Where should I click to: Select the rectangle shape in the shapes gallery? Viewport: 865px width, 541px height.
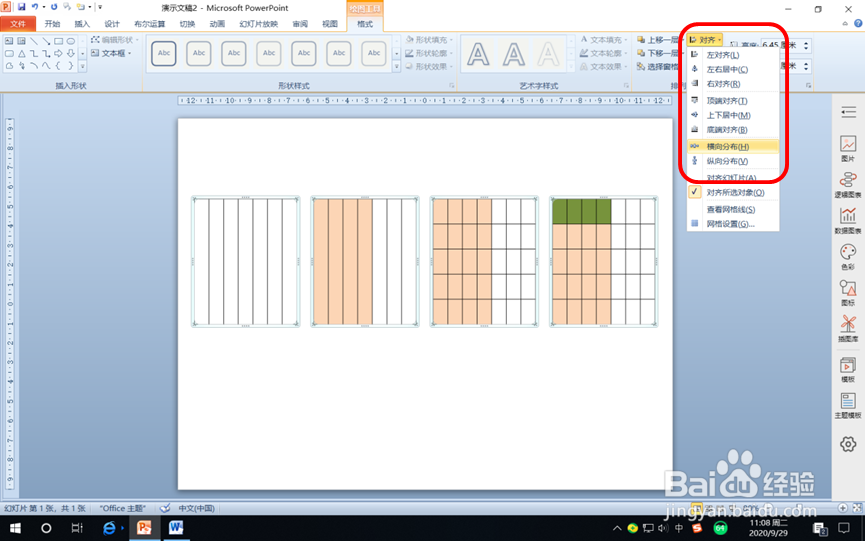58,41
